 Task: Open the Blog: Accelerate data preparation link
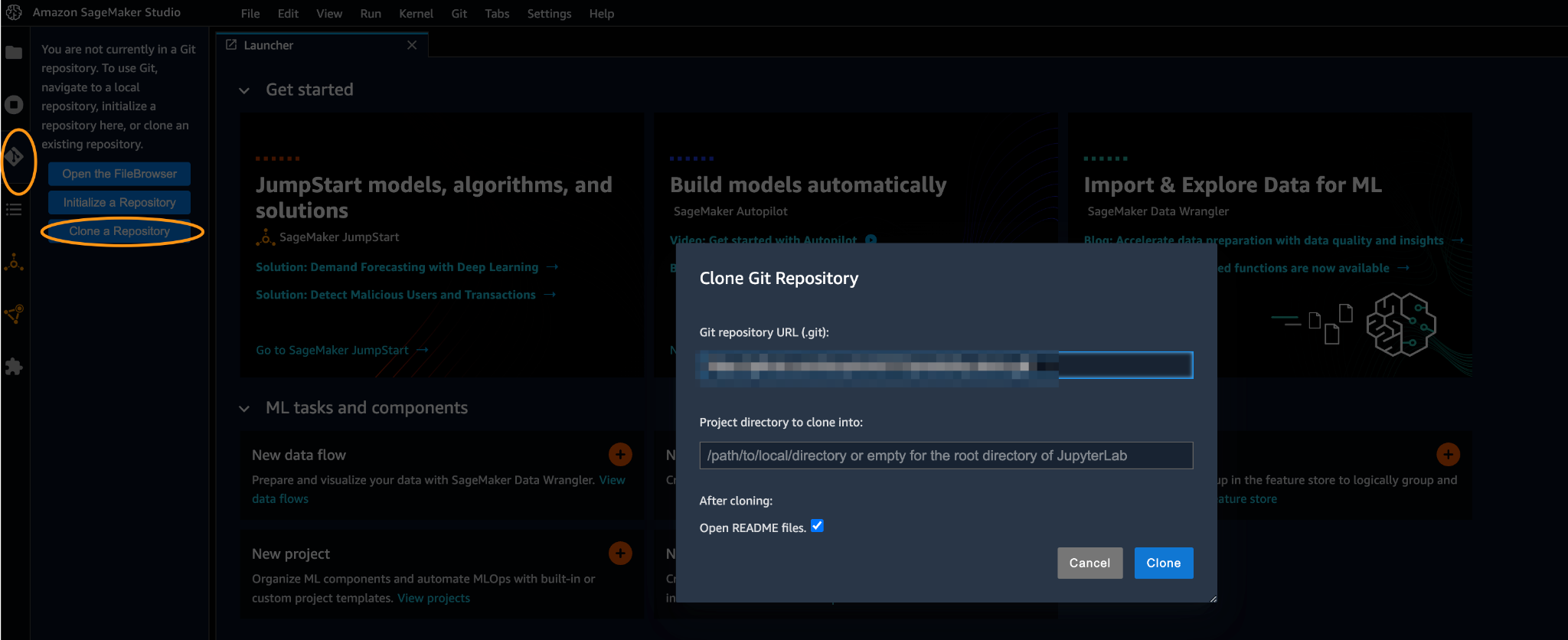tap(1263, 240)
